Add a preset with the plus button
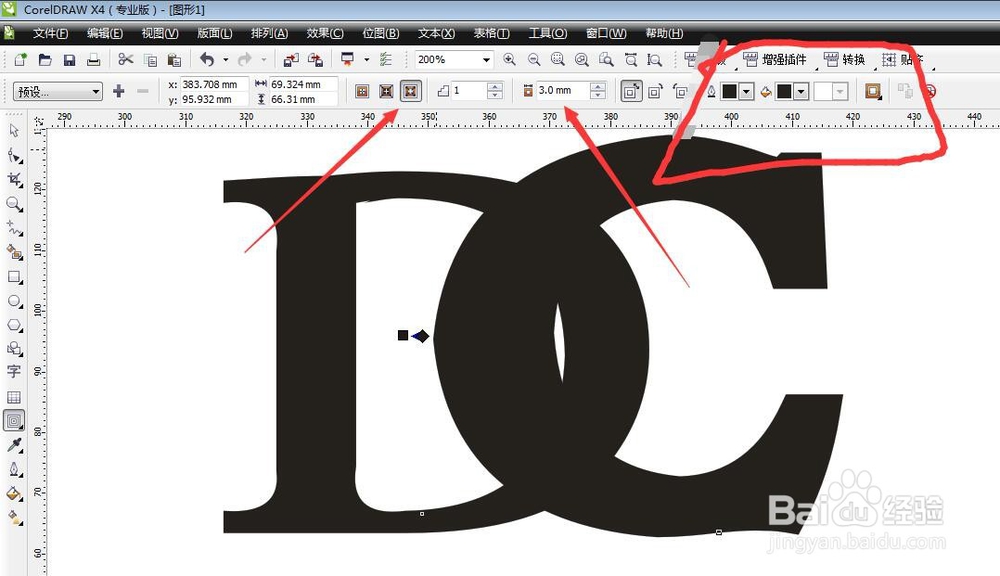The image size is (1000, 576). coord(119,91)
